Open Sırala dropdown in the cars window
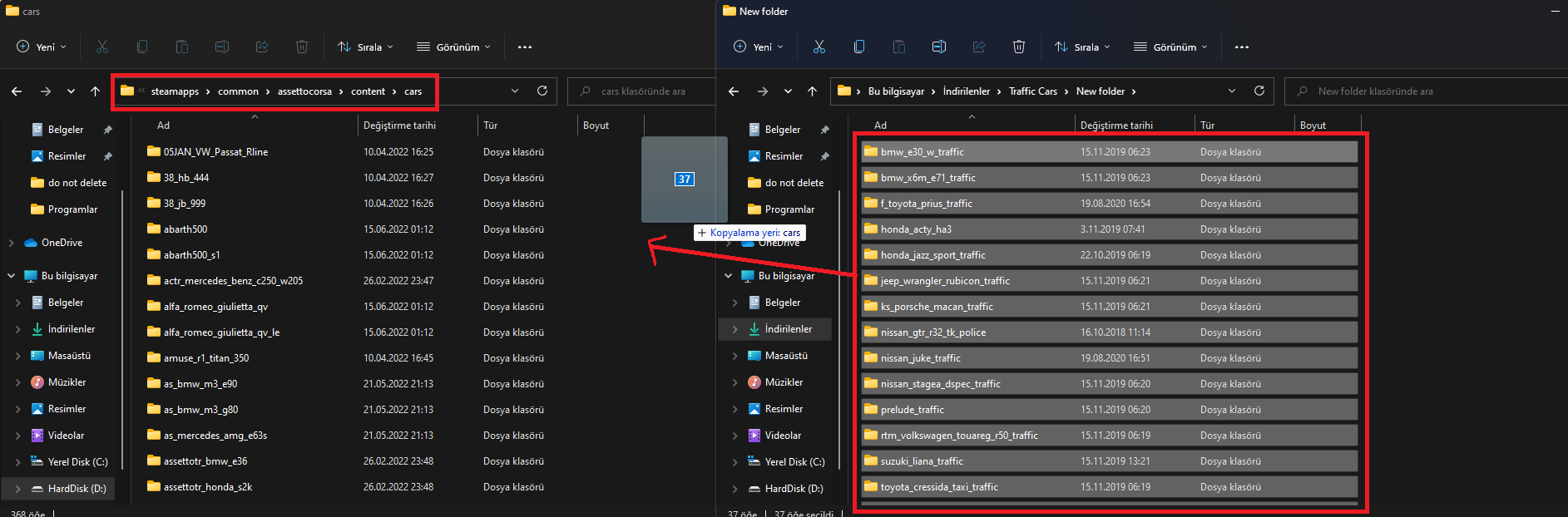Image resolution: width=1568 pixels, height=517 pixels. point(366,47)
